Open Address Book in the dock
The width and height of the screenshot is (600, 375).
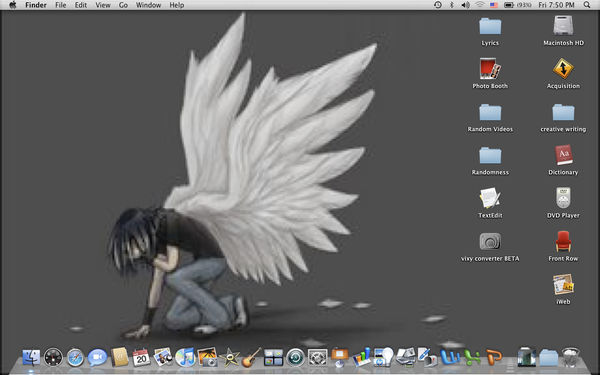[x=119, y=357]
